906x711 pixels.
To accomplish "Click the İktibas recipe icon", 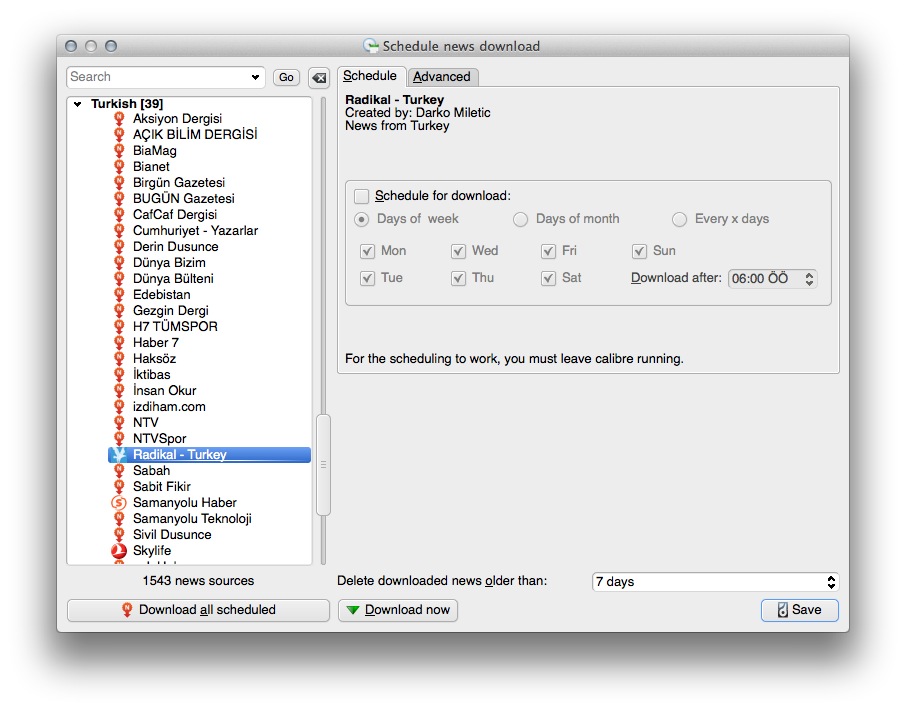I will point(119,374).
